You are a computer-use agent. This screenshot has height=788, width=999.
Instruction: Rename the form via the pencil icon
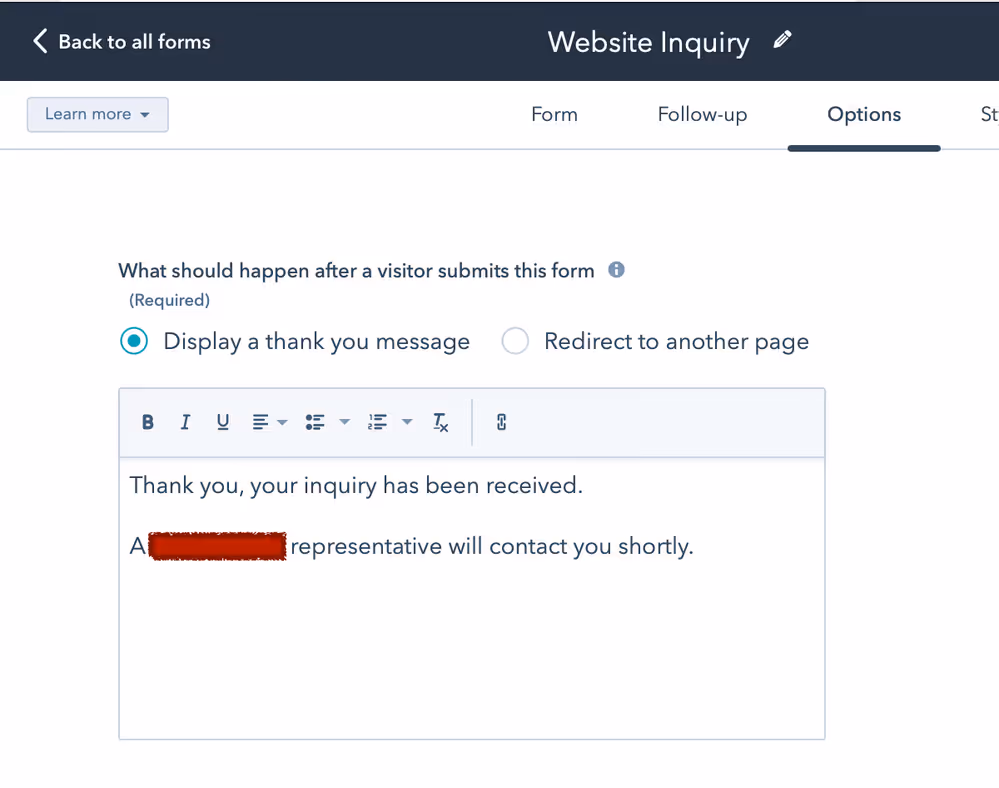782,39
